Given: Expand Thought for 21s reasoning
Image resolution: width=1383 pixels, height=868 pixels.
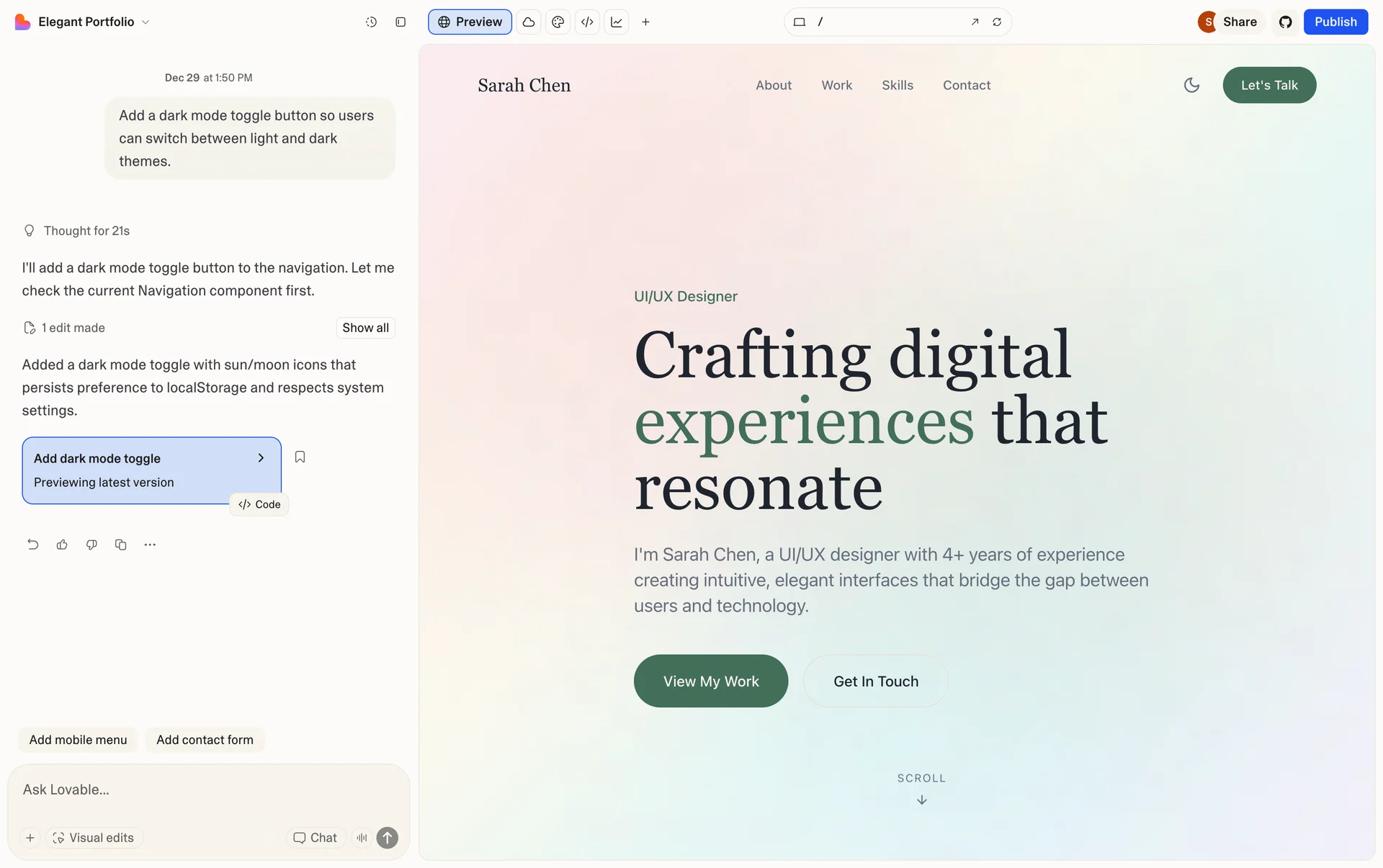Looking at the screenshot, I should coord(86,231).
